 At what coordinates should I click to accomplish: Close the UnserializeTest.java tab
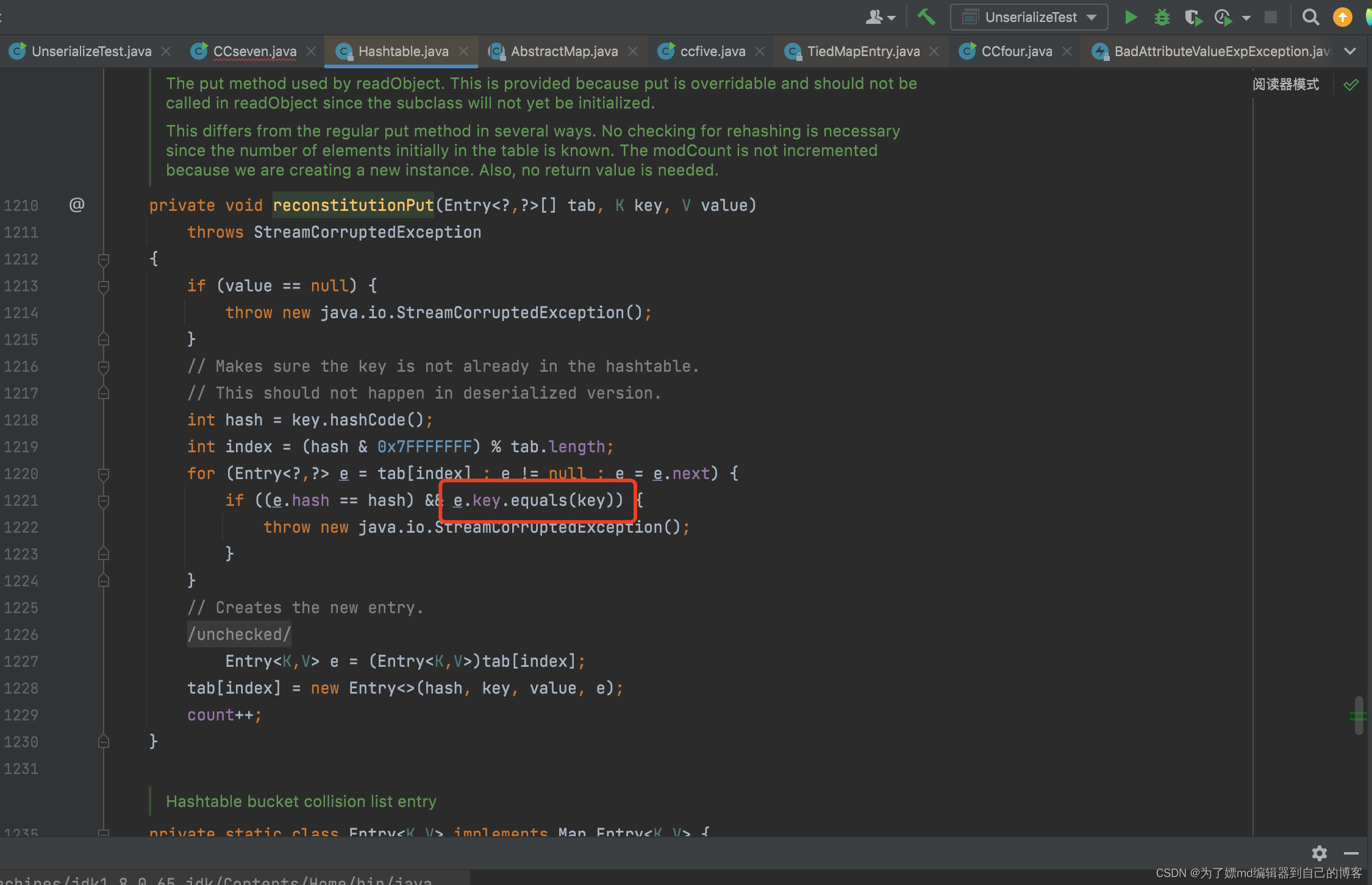click(166, 52)
